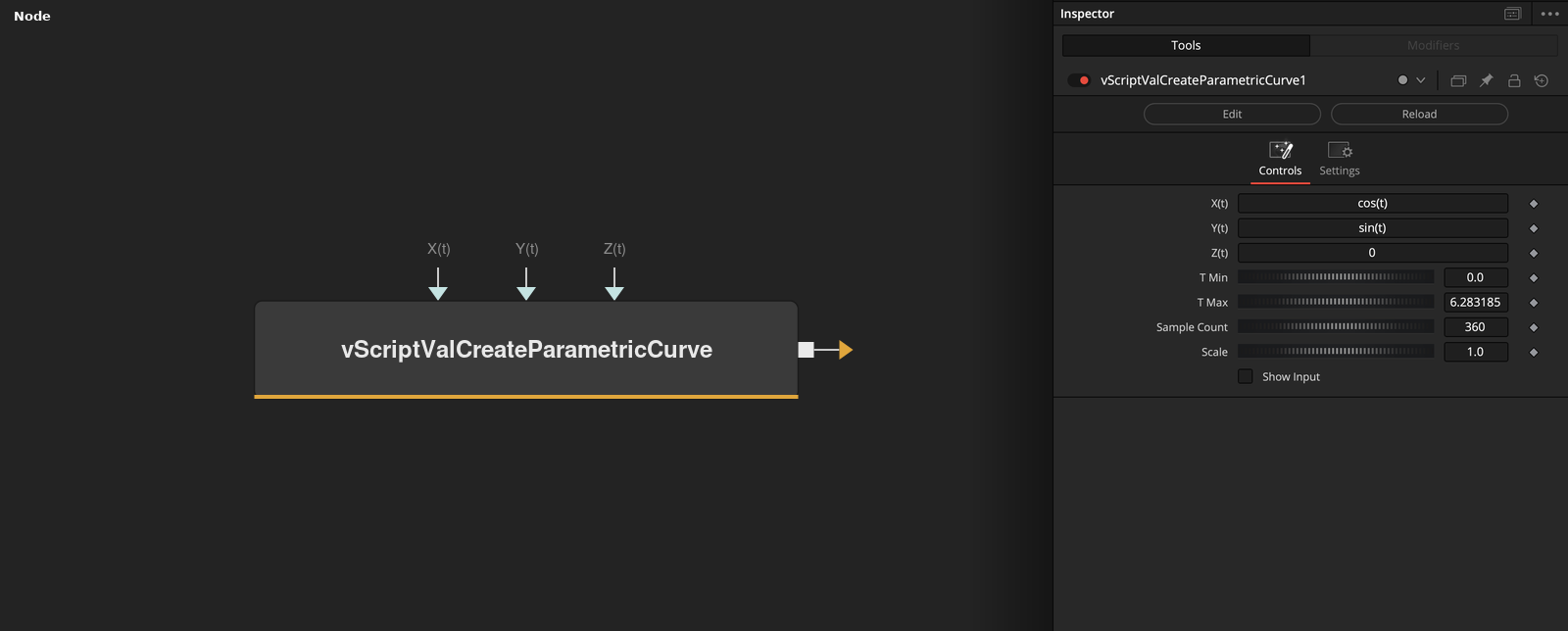
Task: Reset the tool with the circular-arrow icon
Action: click(1542, 80)
